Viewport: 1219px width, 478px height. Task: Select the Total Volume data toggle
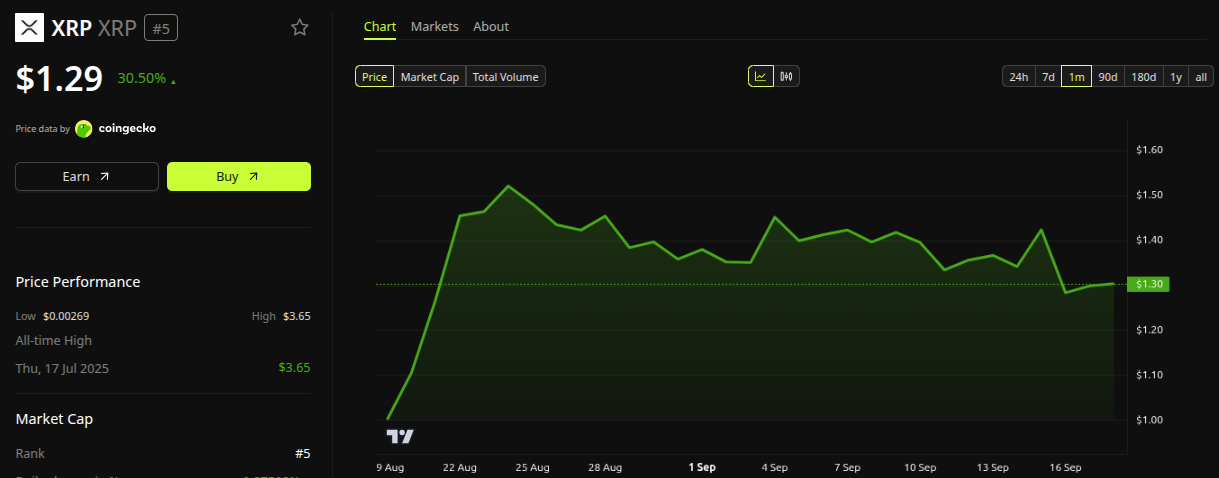tap(505, 76)
